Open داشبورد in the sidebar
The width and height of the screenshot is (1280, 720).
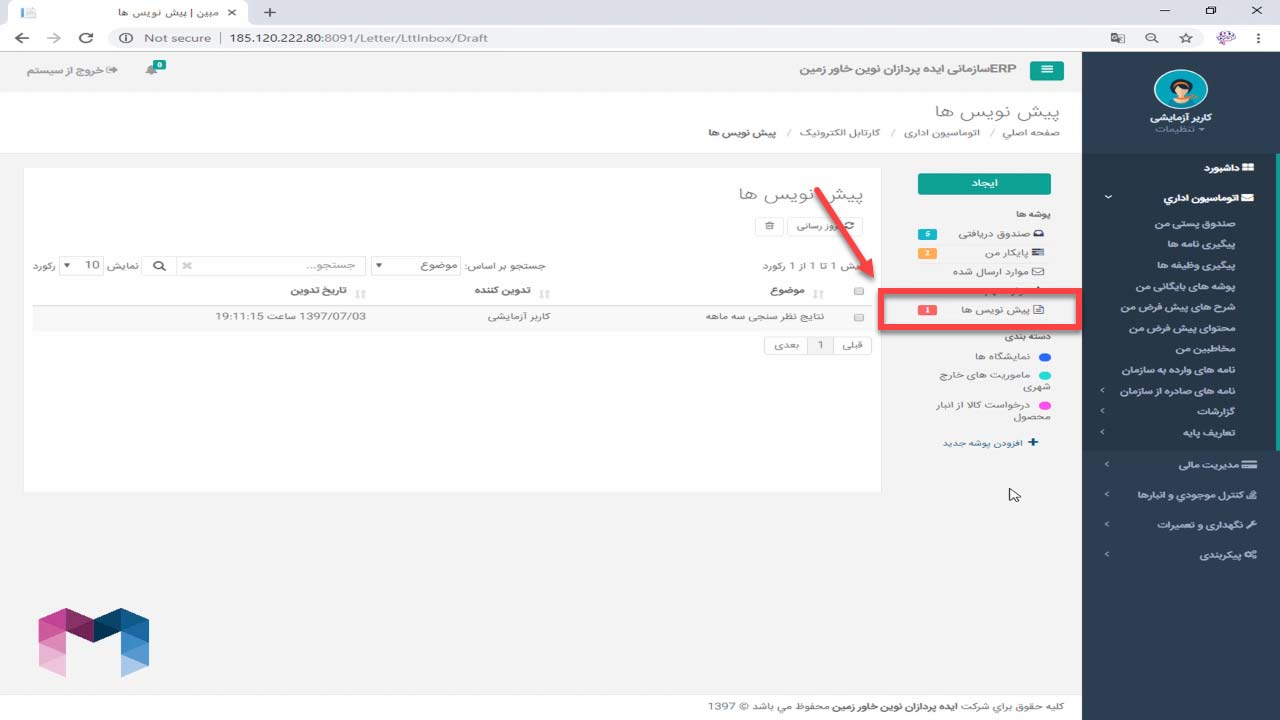point(1228,167)
